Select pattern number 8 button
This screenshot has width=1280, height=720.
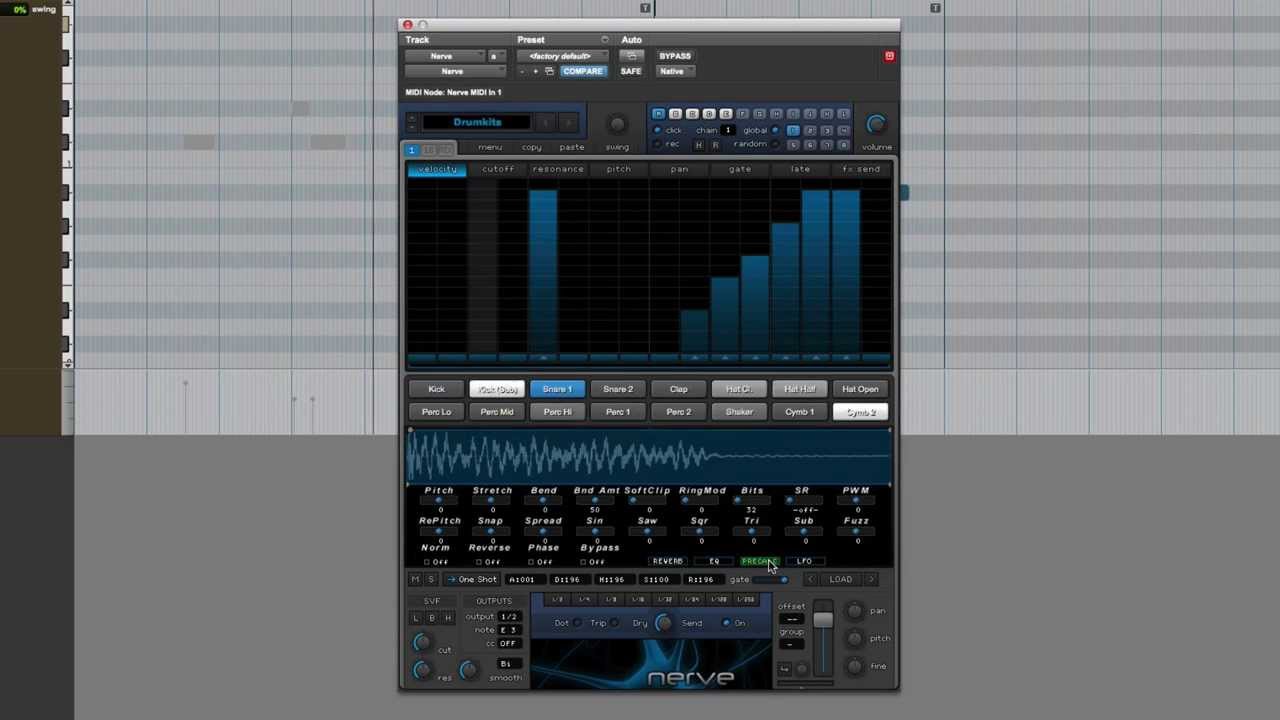click(844, 145)
